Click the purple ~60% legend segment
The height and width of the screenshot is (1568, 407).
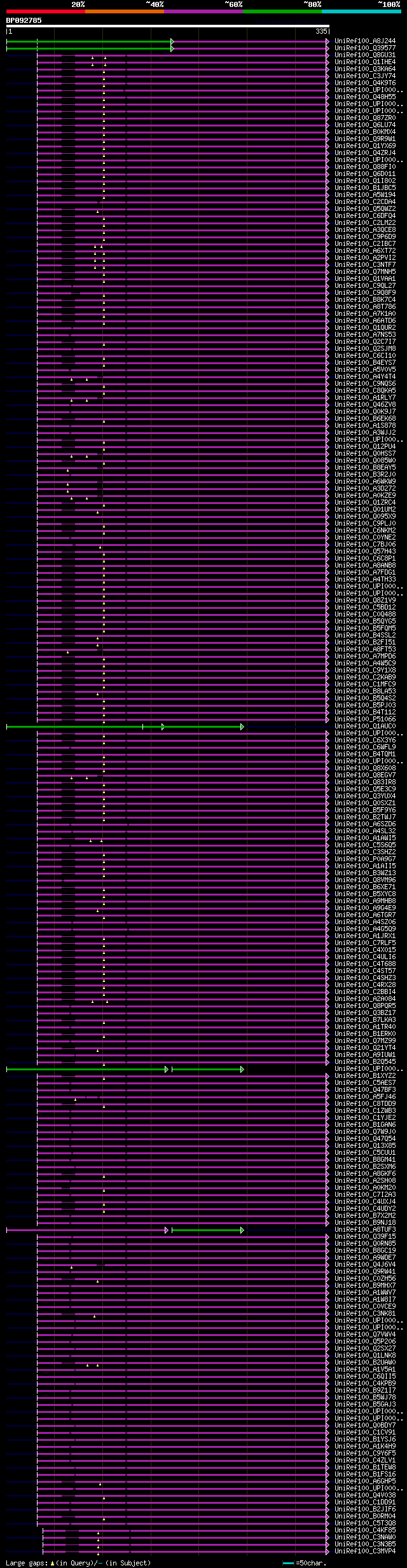click(203, 11)
